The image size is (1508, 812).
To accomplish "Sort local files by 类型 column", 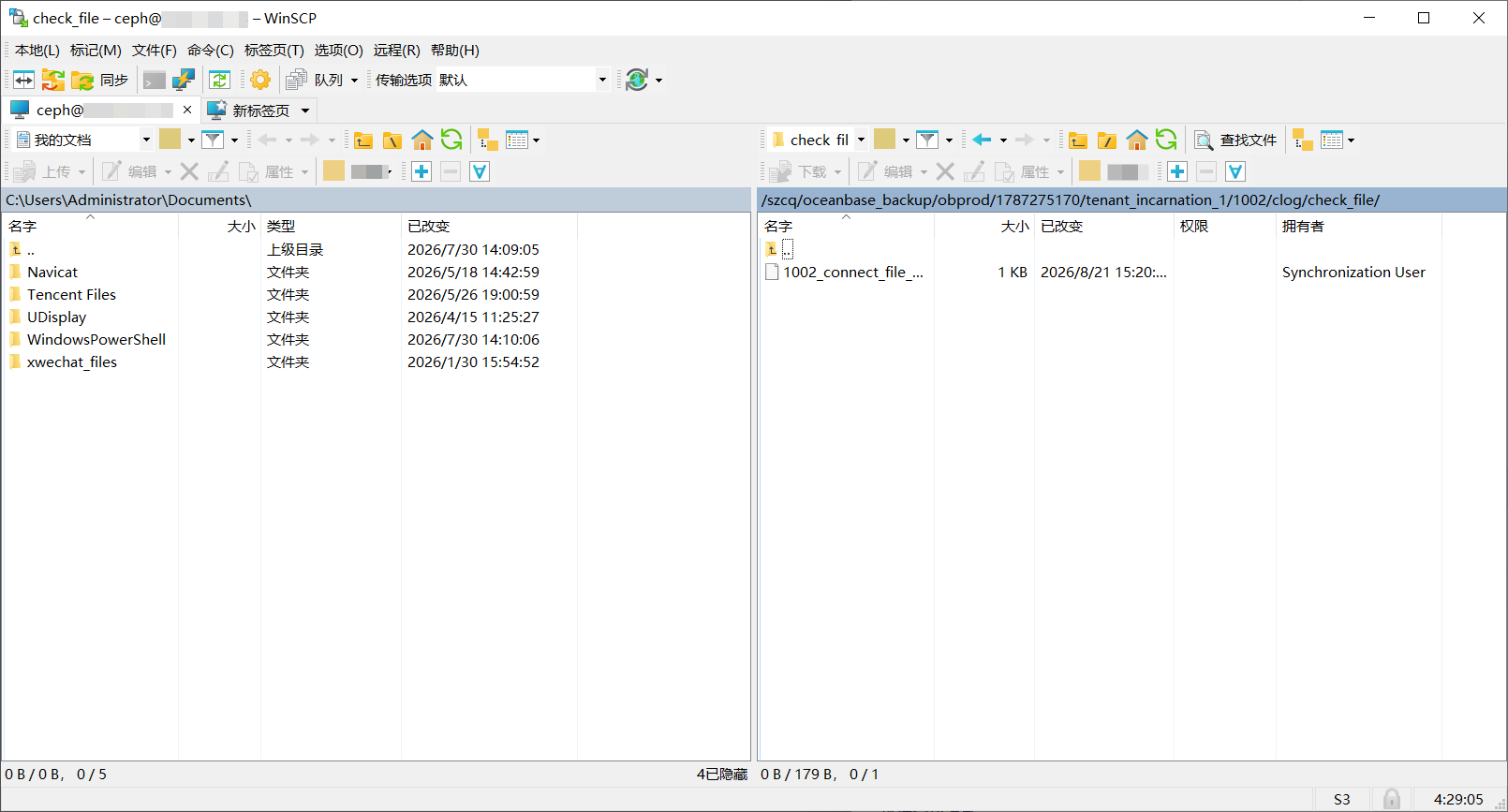I will coord(331,227).
